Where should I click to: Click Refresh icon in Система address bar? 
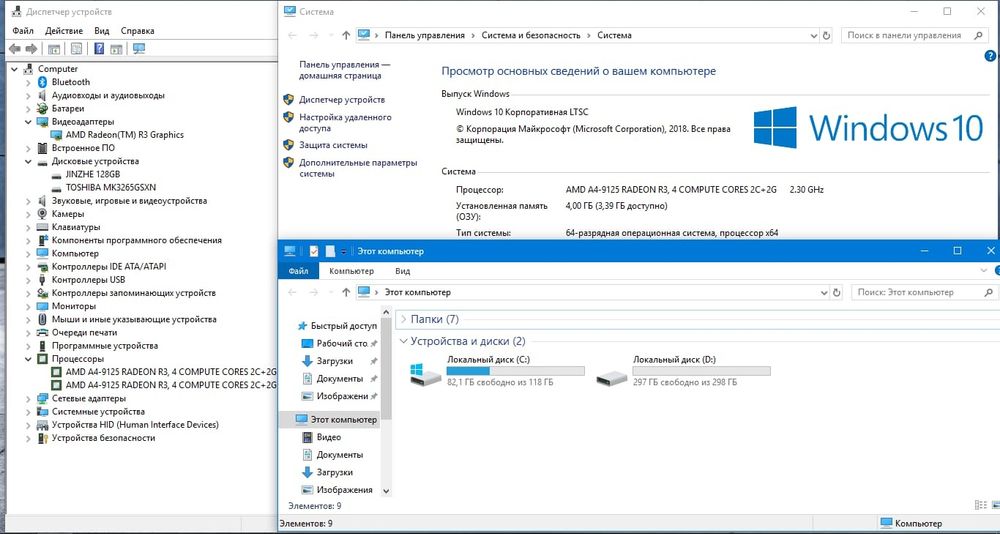point(827,36)
